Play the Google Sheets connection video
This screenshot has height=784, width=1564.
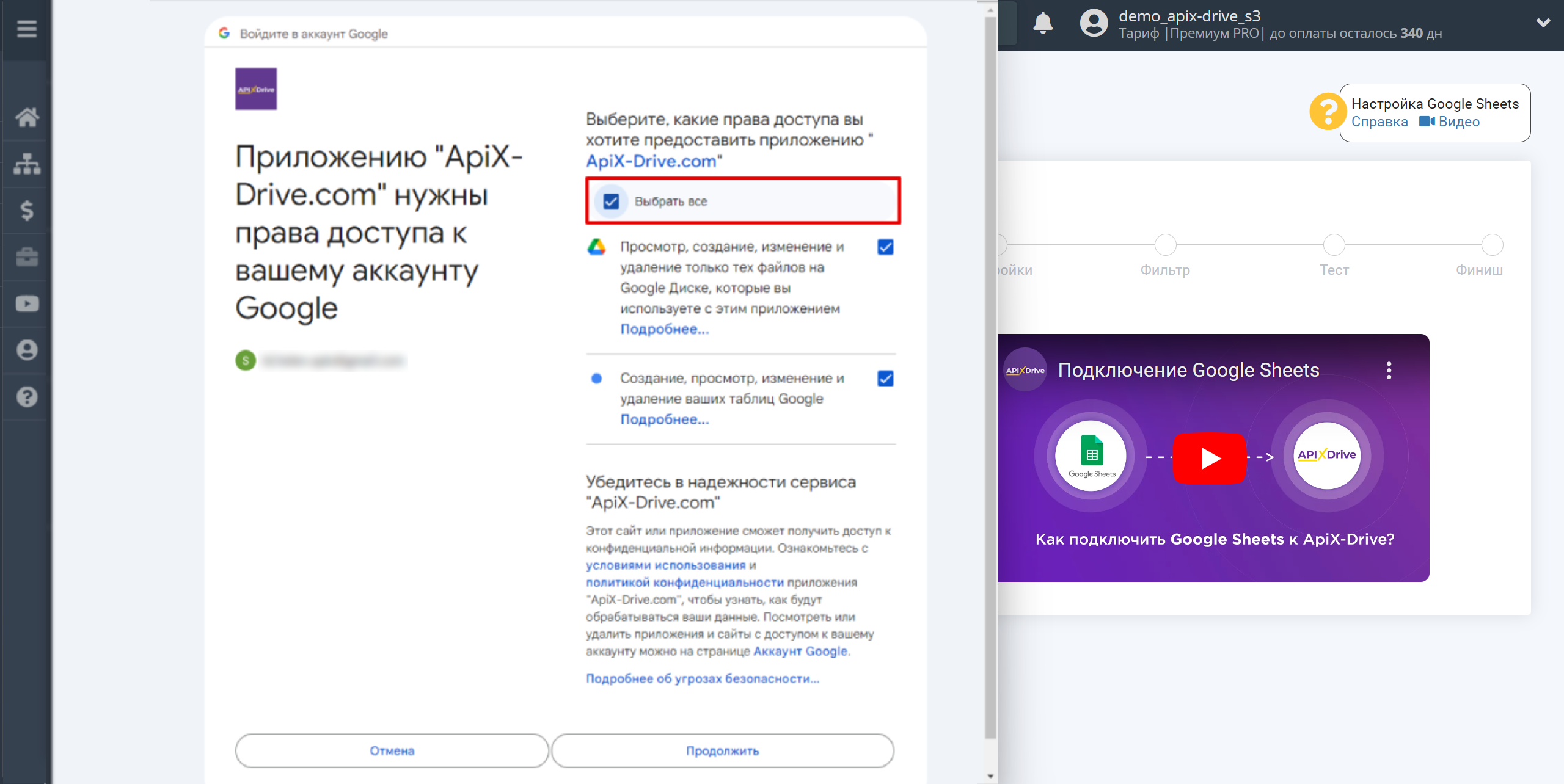click(x=1210, y=458)
